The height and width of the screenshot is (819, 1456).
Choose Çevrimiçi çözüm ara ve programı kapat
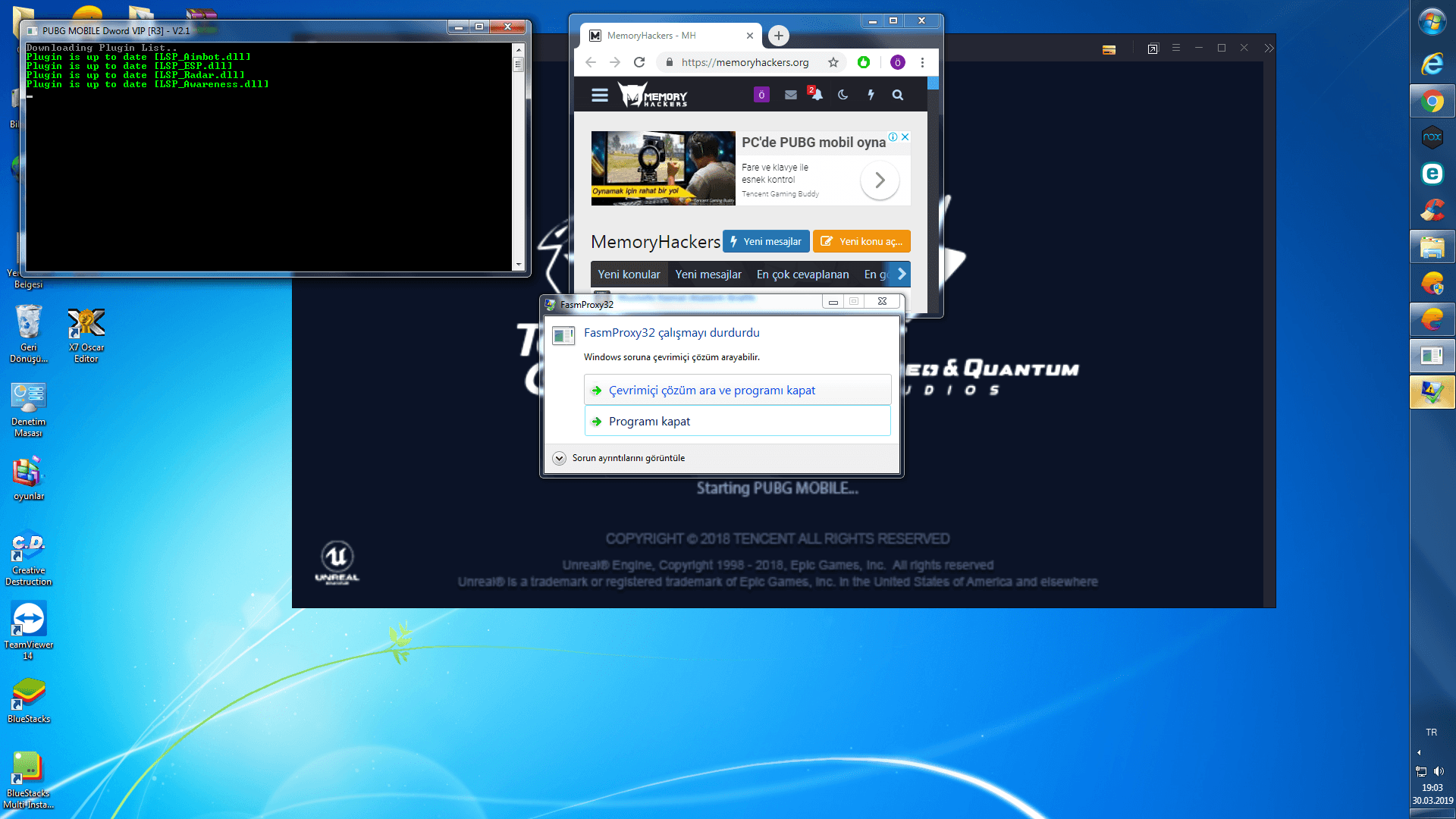[737, 390]
